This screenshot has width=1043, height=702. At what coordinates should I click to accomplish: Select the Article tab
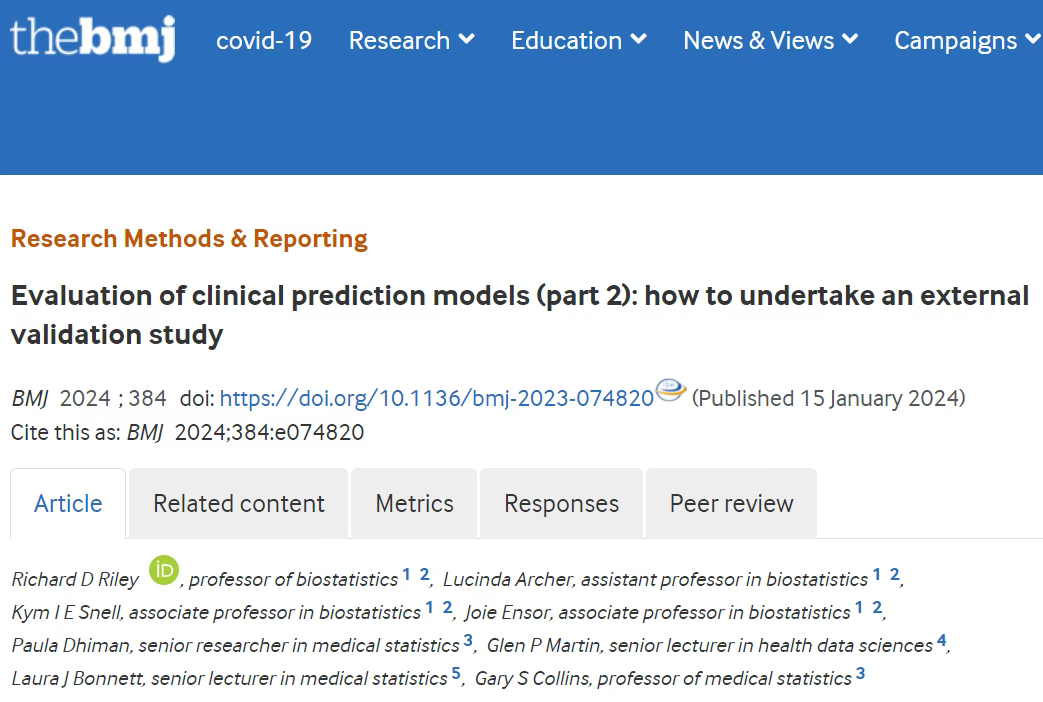pyautogui.click(x=68, y=504)
